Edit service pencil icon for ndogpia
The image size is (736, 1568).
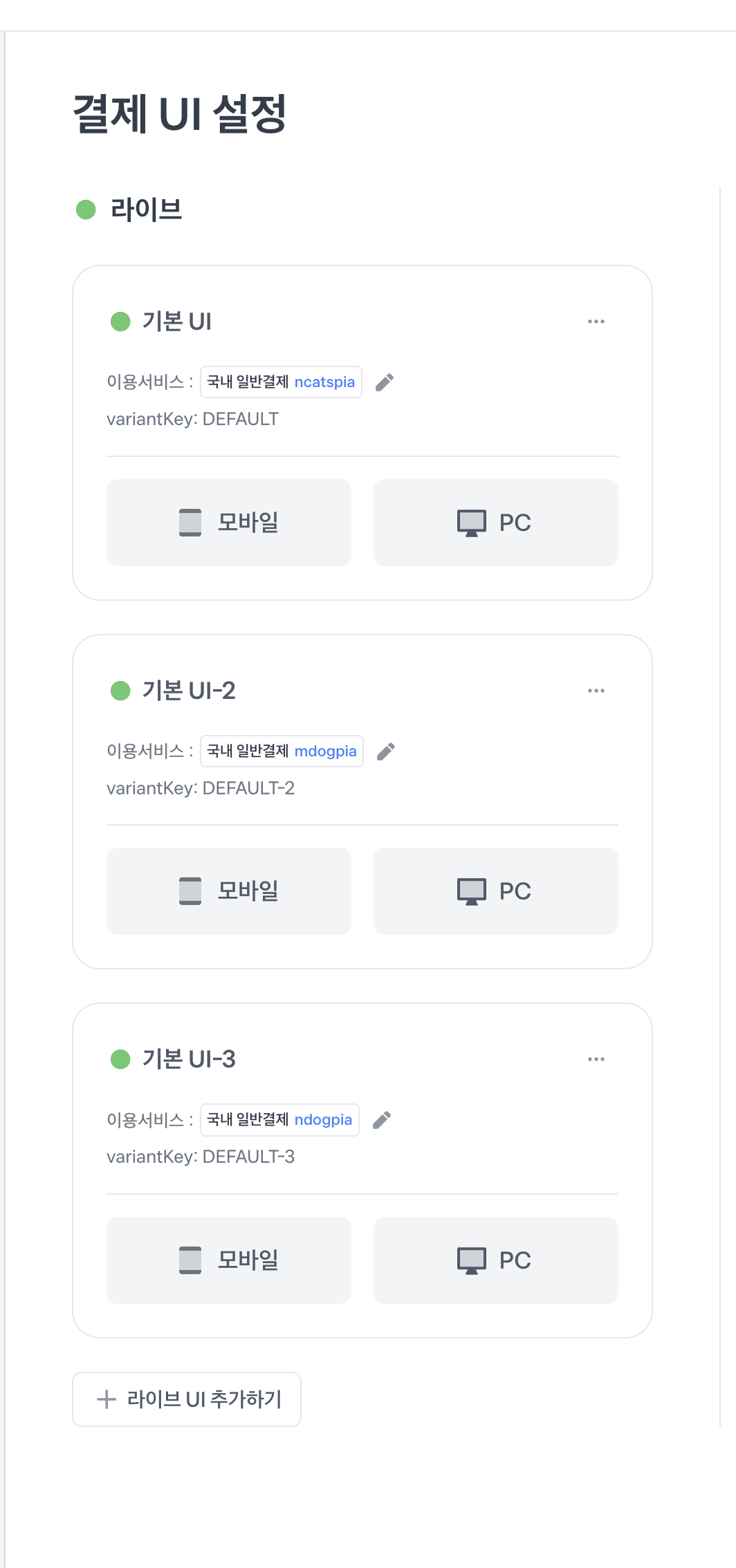click(x=382, y=1120)
